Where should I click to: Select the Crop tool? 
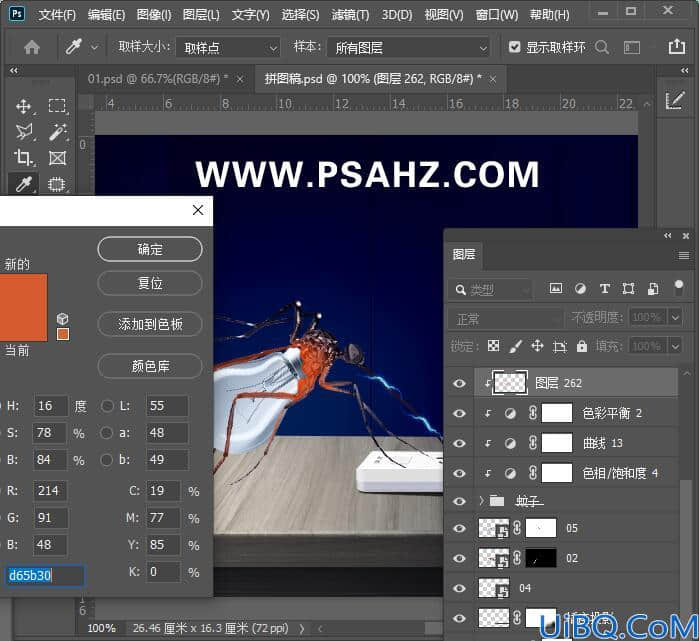pos(24,158)
